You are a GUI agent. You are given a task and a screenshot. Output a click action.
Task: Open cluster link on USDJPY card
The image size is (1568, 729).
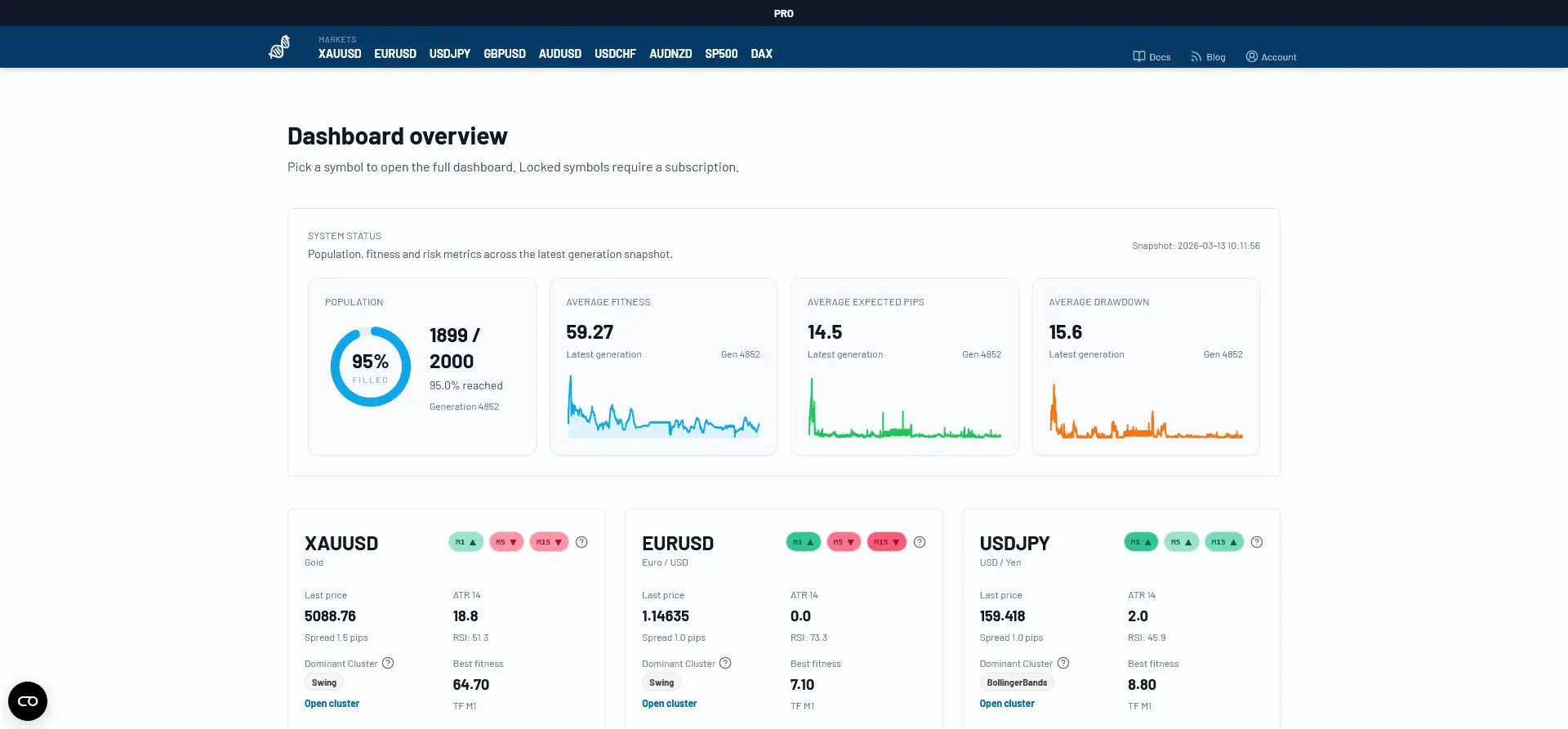(x=1007, y=704)
